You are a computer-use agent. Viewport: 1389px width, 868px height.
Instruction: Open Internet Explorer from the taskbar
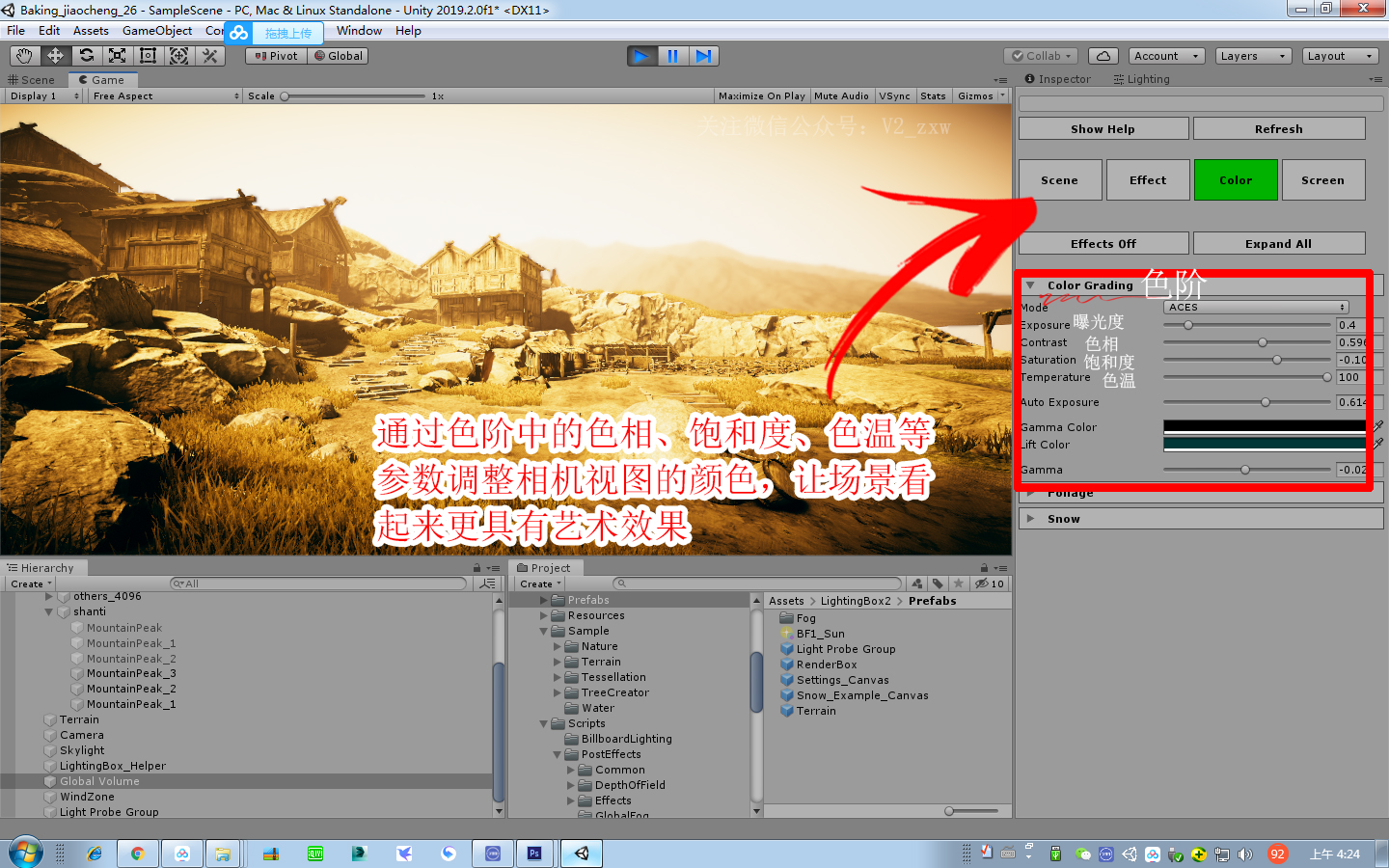tap(95, 854)
